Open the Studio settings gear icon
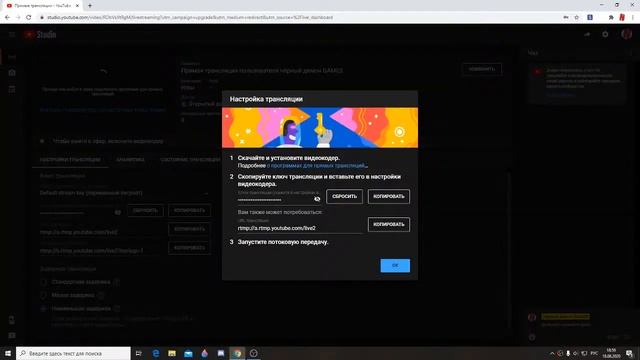640x360 pixels. click(605, 35)
